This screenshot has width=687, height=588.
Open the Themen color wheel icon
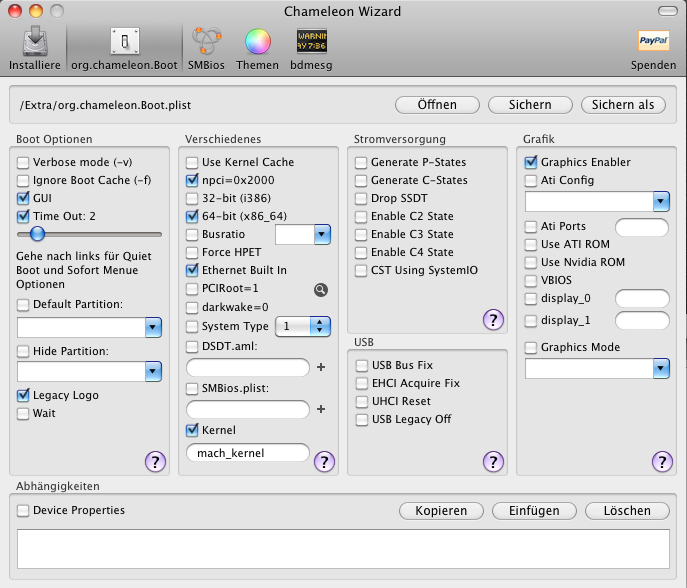258,42
